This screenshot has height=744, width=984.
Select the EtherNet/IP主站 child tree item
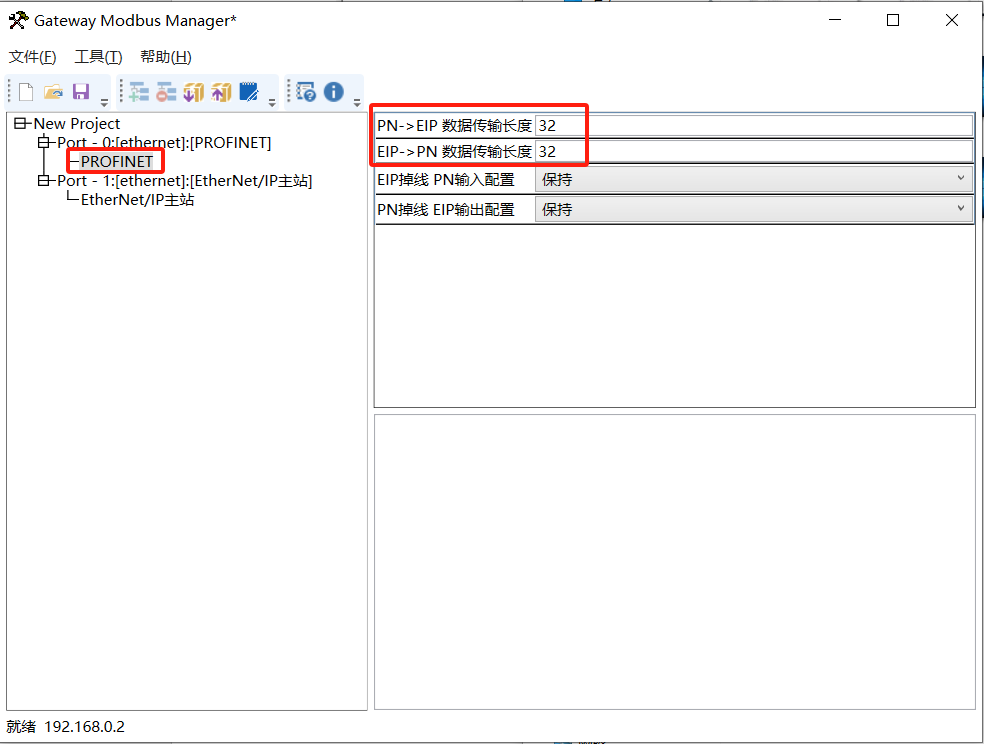tap(137, 200)
